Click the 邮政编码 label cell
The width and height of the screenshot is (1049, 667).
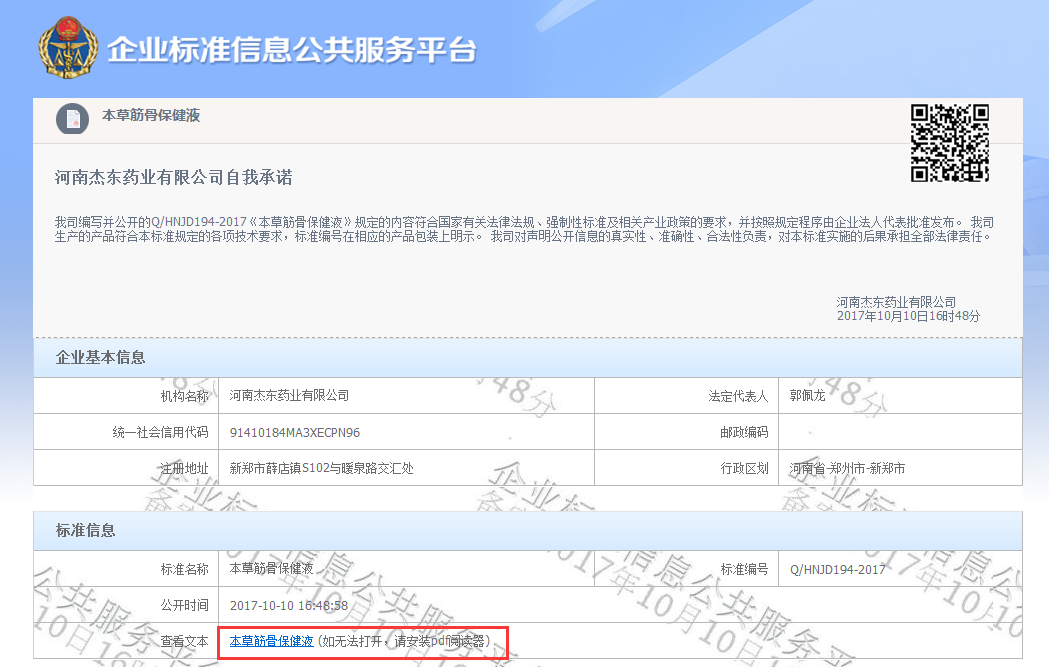click(x=686, y=432)
